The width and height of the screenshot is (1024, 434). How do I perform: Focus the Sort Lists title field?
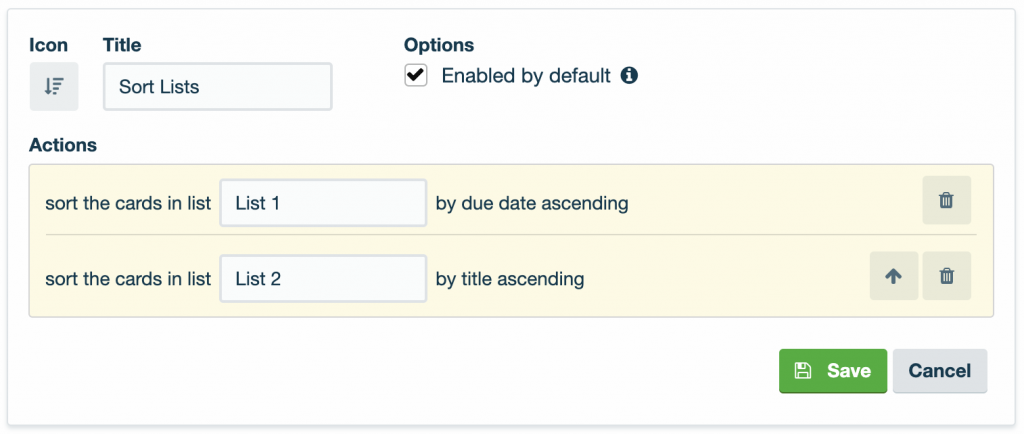pos(217,86)
